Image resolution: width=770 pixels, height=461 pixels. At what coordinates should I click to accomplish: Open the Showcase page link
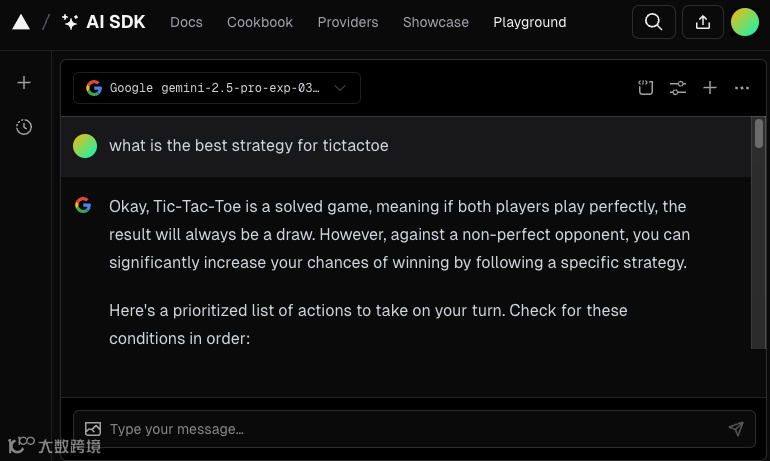coord(436,22)
